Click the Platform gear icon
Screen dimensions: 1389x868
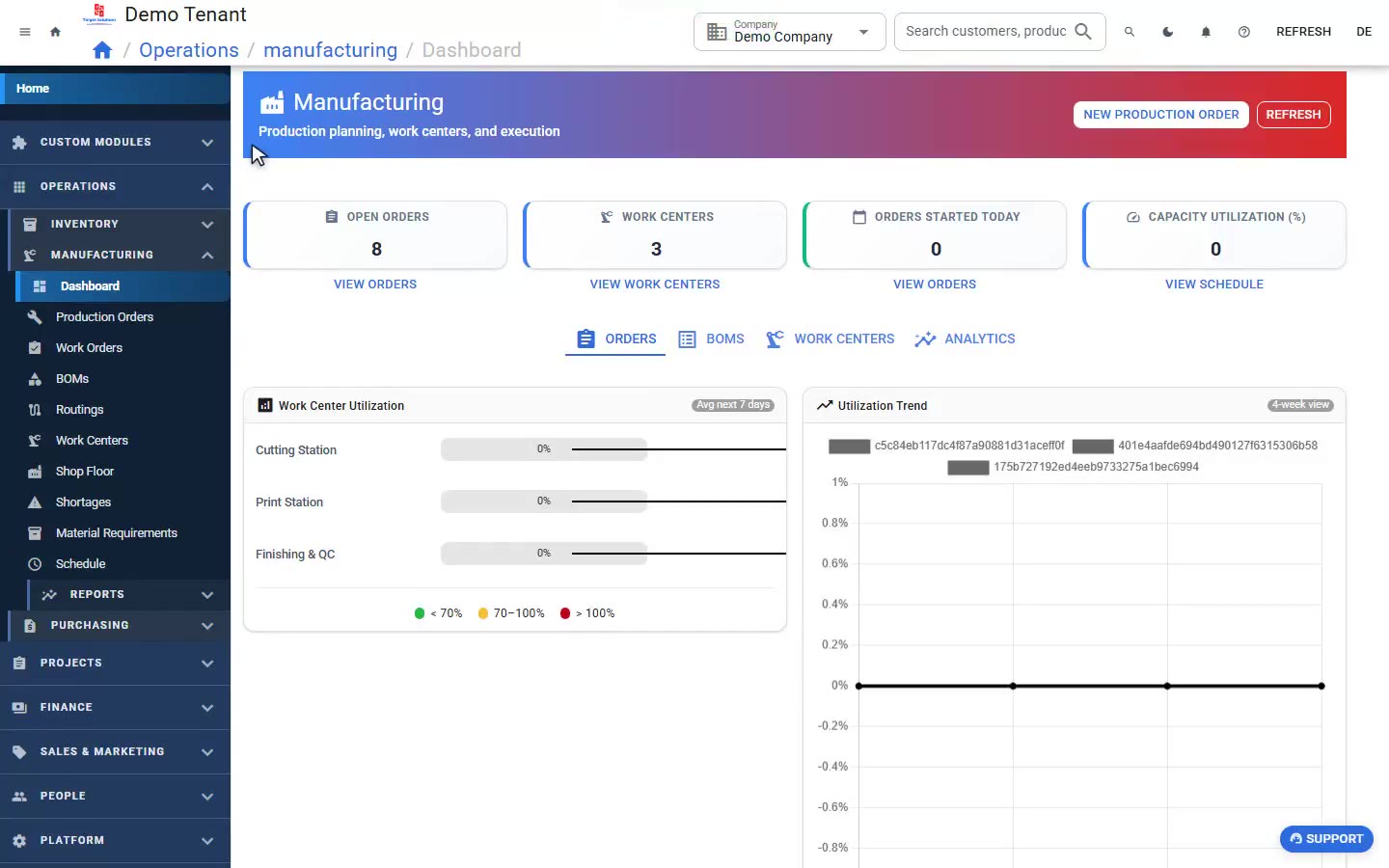[19, 841]
